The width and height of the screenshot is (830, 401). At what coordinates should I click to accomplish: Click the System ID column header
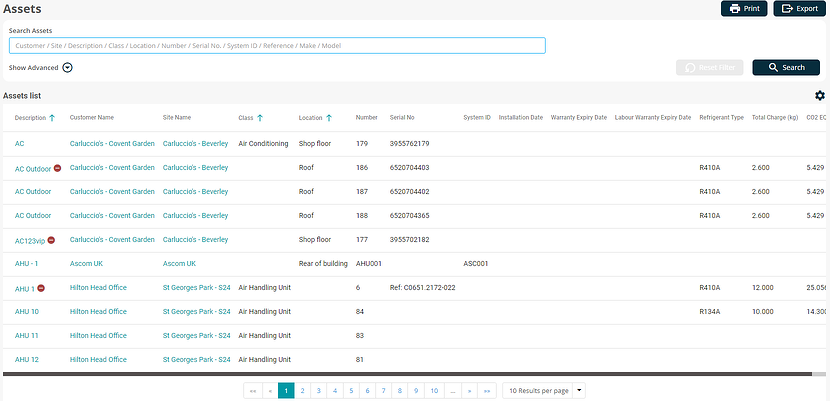click(477, 117)
